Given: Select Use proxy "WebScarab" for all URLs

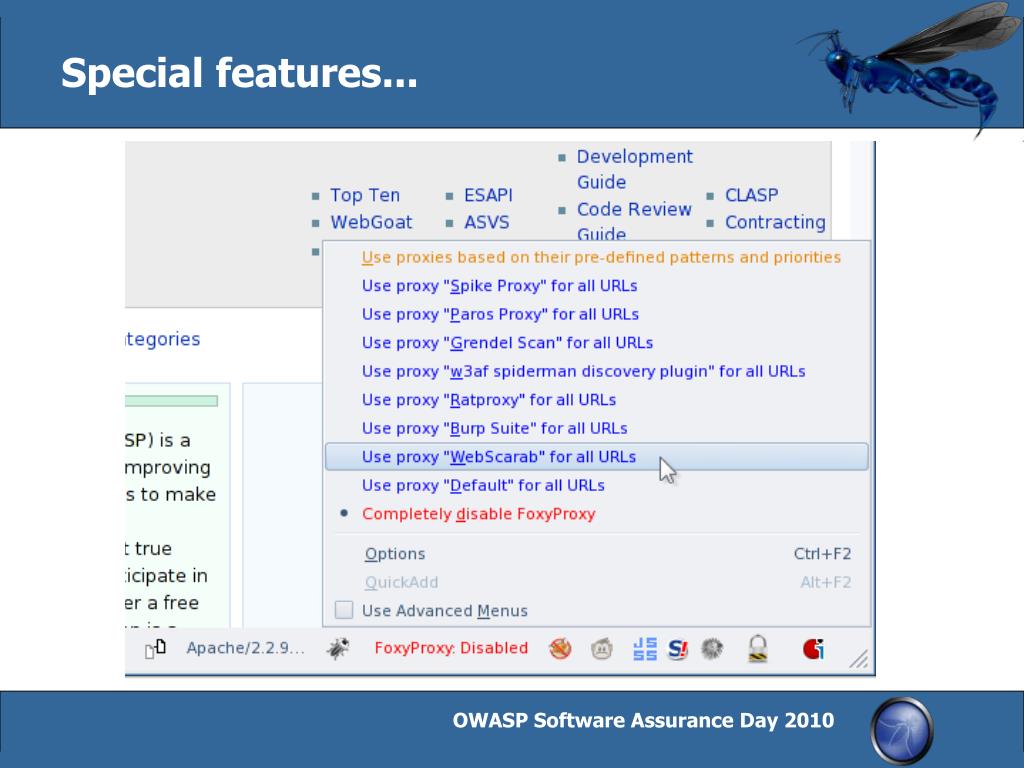Looking at the screenshot, I should (597, 456).
